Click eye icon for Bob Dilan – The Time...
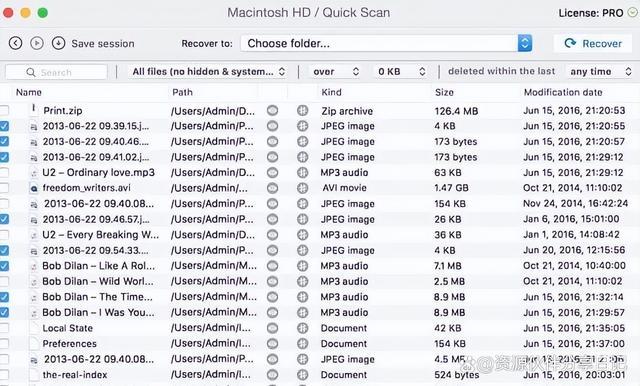This screenshot has width=640, height=386. [272, 297]
